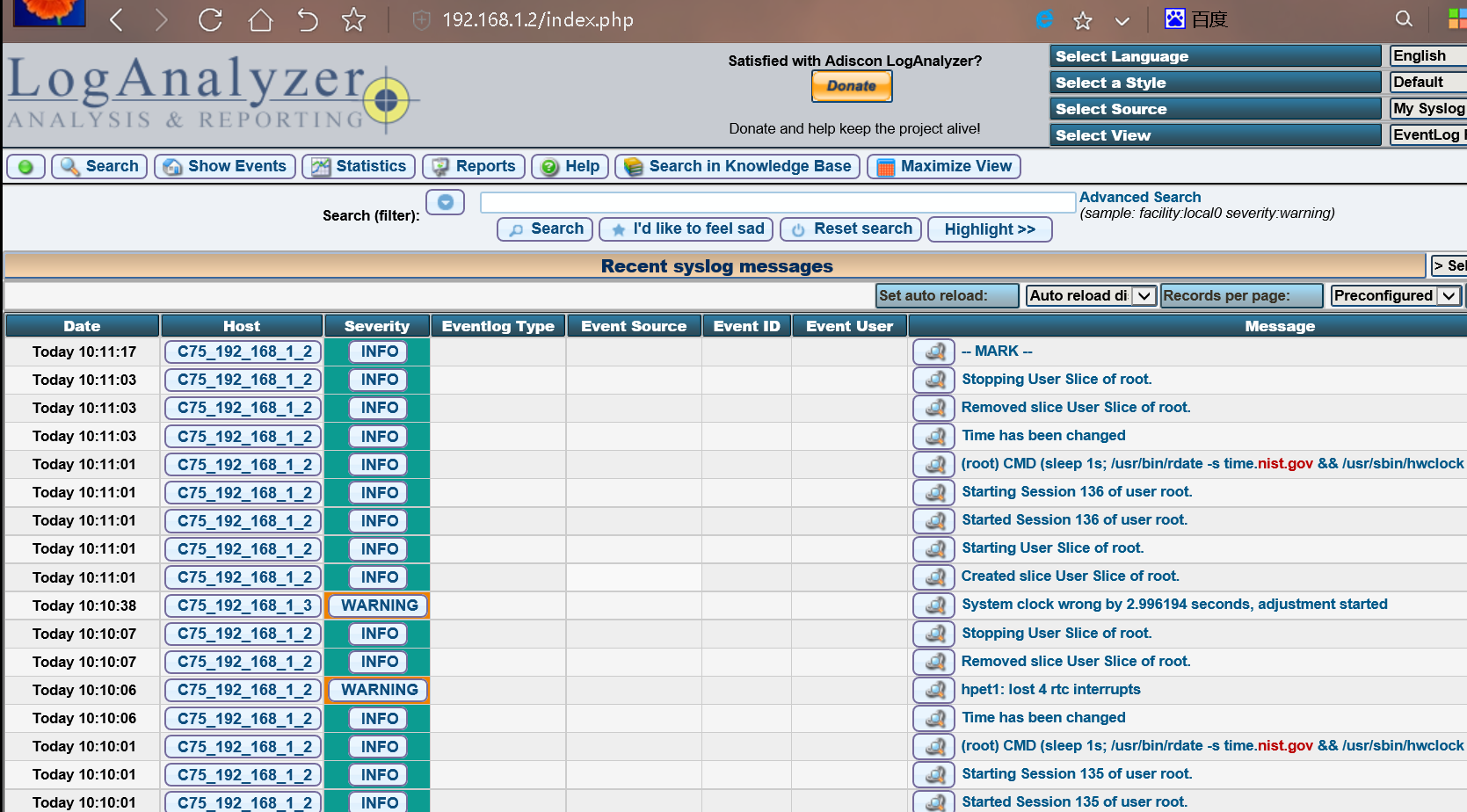Click the Host column header
1467x812 pixels.
click(x=242, y=326)
